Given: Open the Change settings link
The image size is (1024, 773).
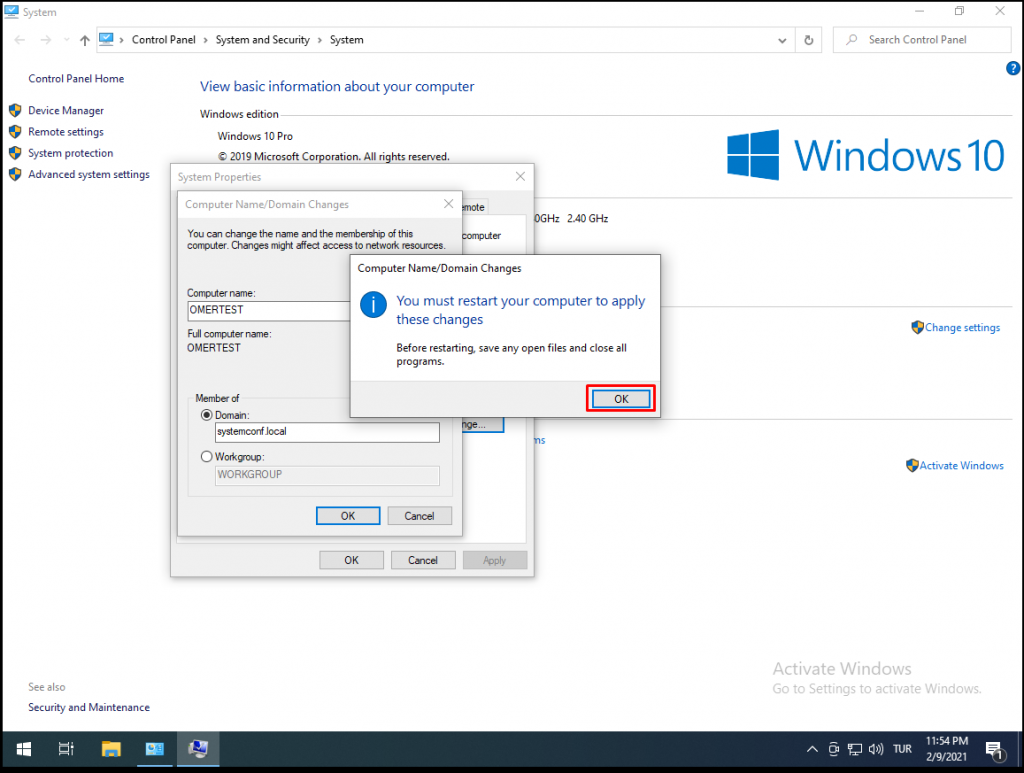Looking at the screenshot, I should 962,327.
